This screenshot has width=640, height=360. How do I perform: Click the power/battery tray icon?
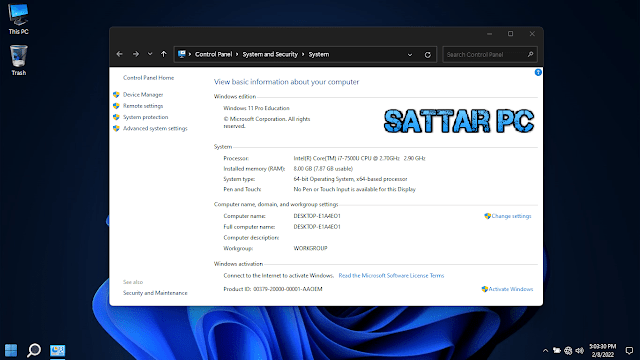pos(556,350)
